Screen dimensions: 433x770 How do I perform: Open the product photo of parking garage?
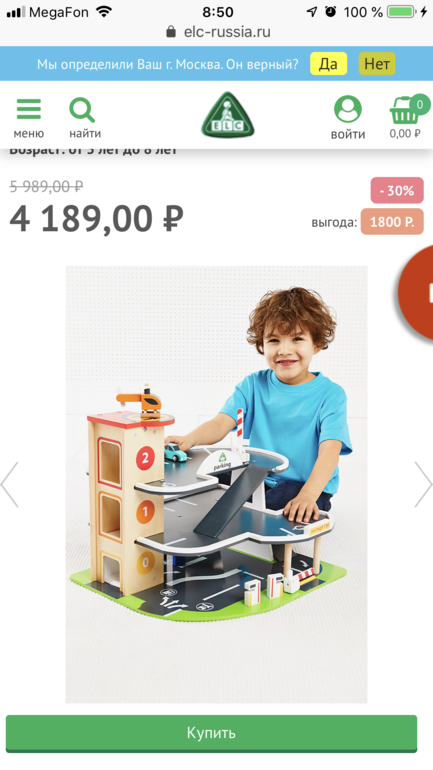point(216,485)
